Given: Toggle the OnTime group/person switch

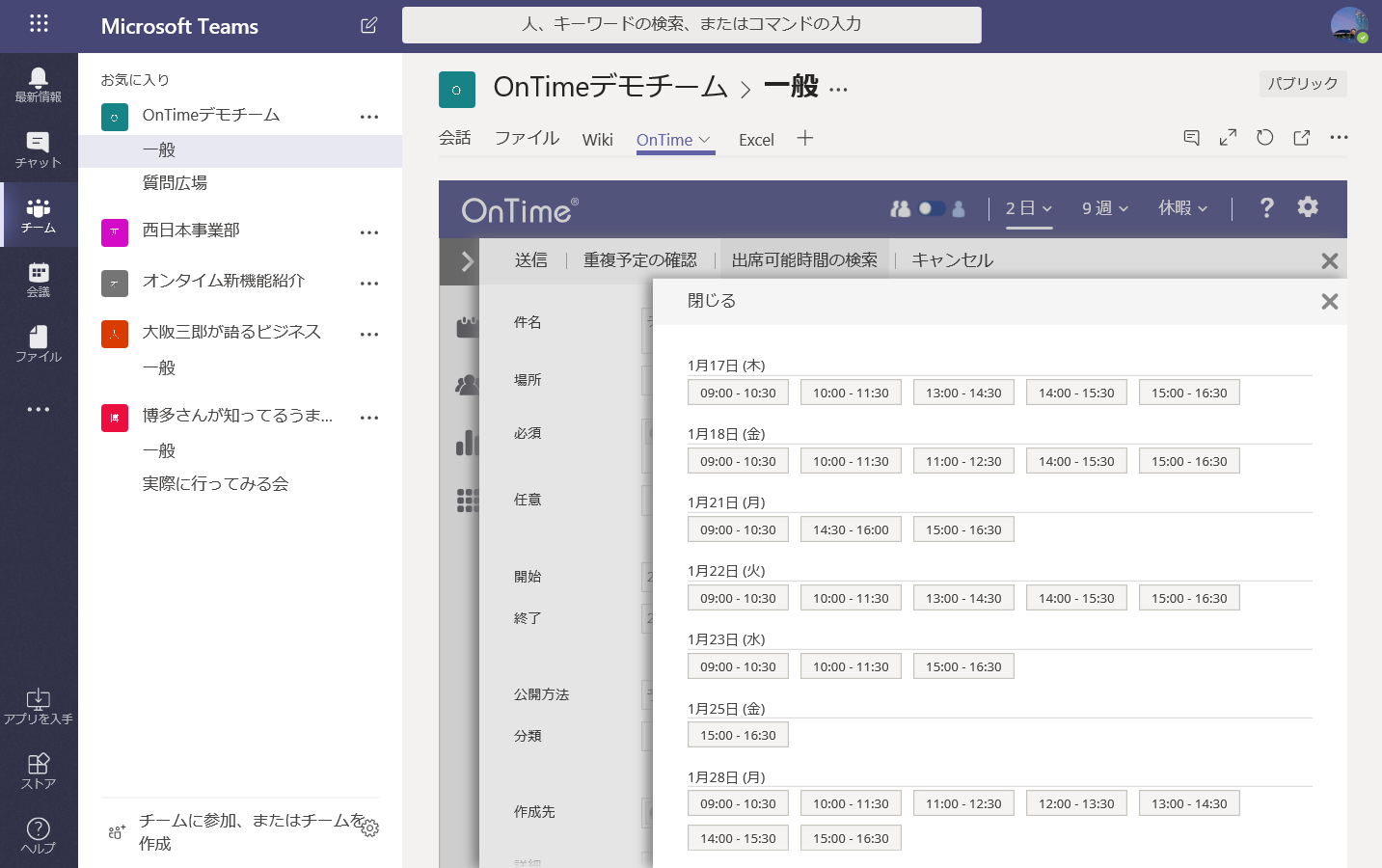Looking at the screenshot, I should pos(932,208).
